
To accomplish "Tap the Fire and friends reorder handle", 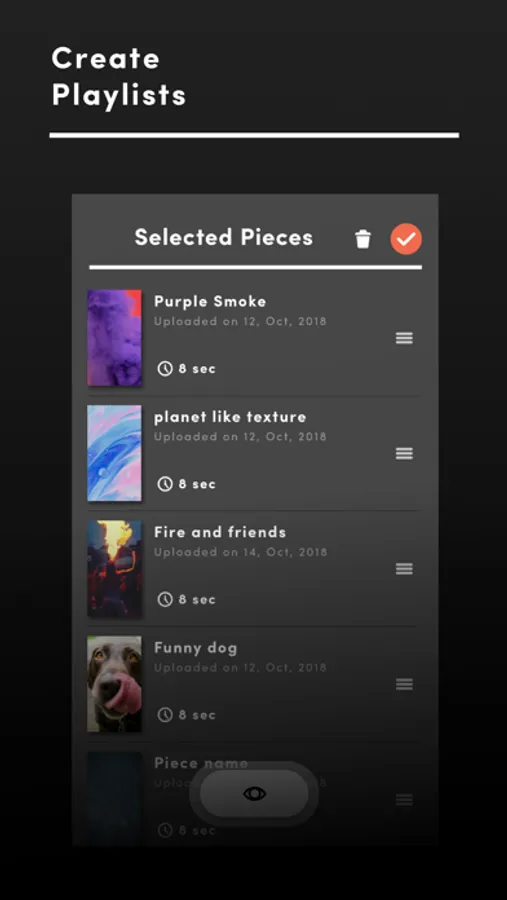I will [404, 569].
